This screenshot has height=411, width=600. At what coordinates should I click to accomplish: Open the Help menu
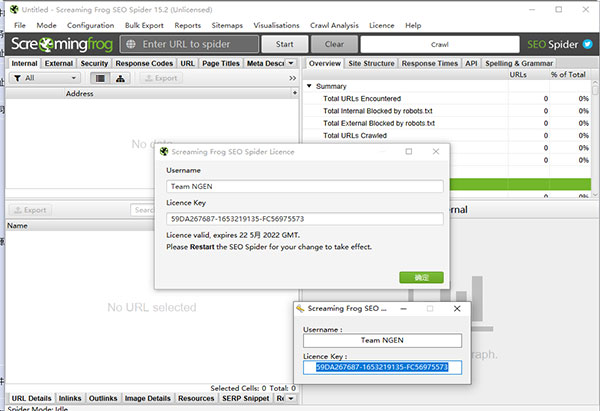[x=413, y=25]
